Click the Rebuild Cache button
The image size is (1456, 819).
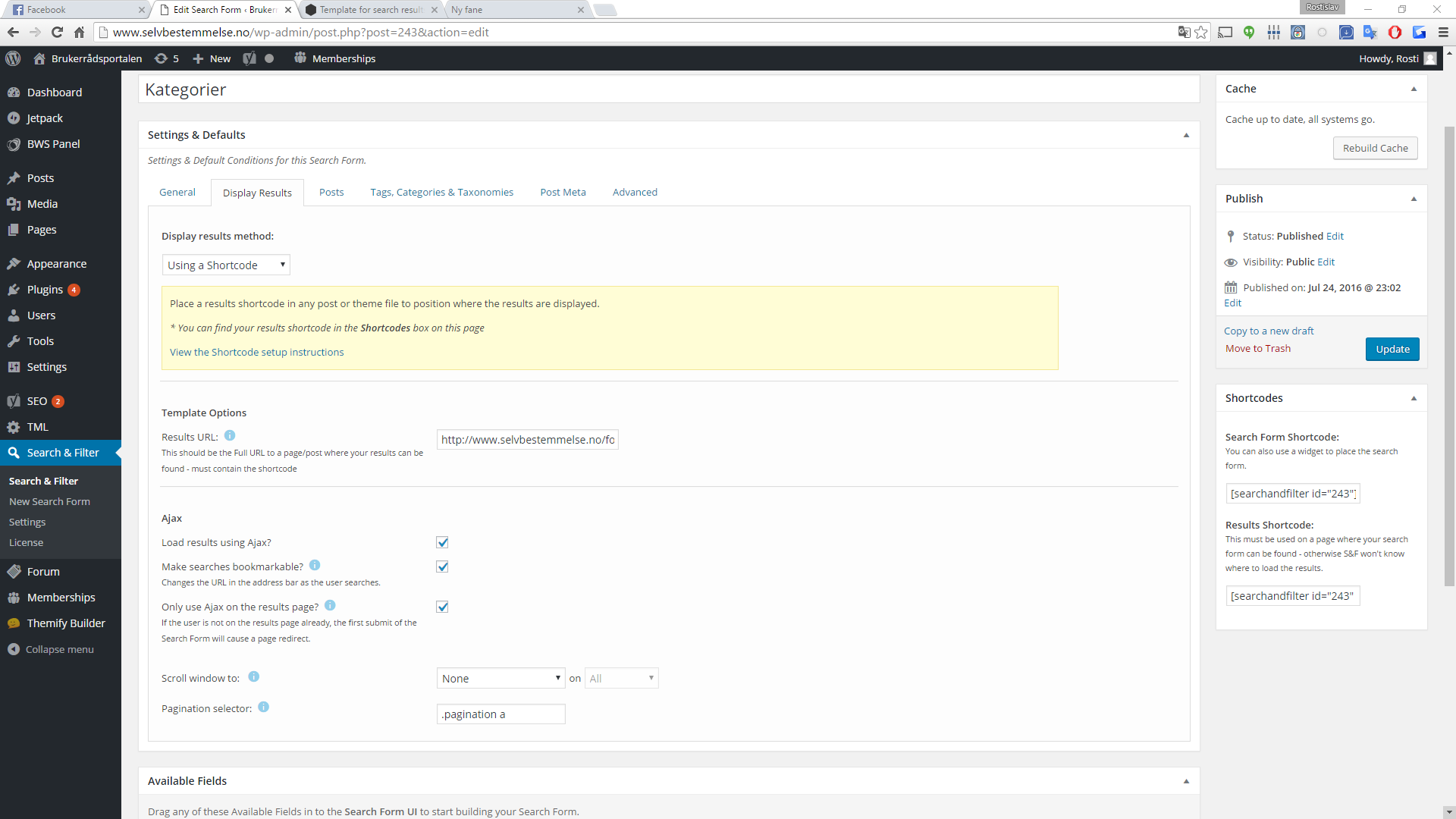pyautogui.click(x=1375, y=148)
